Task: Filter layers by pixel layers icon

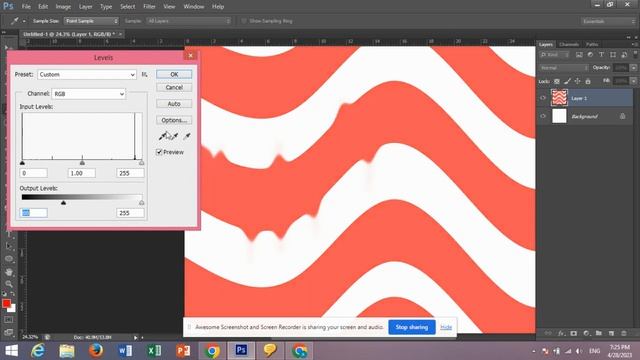Action: point(579,55)
